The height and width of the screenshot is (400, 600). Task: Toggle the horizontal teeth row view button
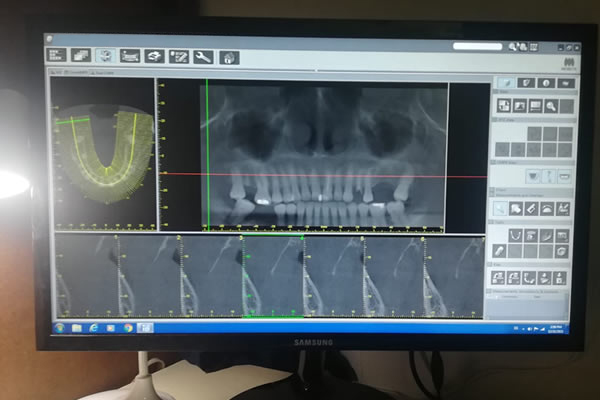click(x=564, y=177)
